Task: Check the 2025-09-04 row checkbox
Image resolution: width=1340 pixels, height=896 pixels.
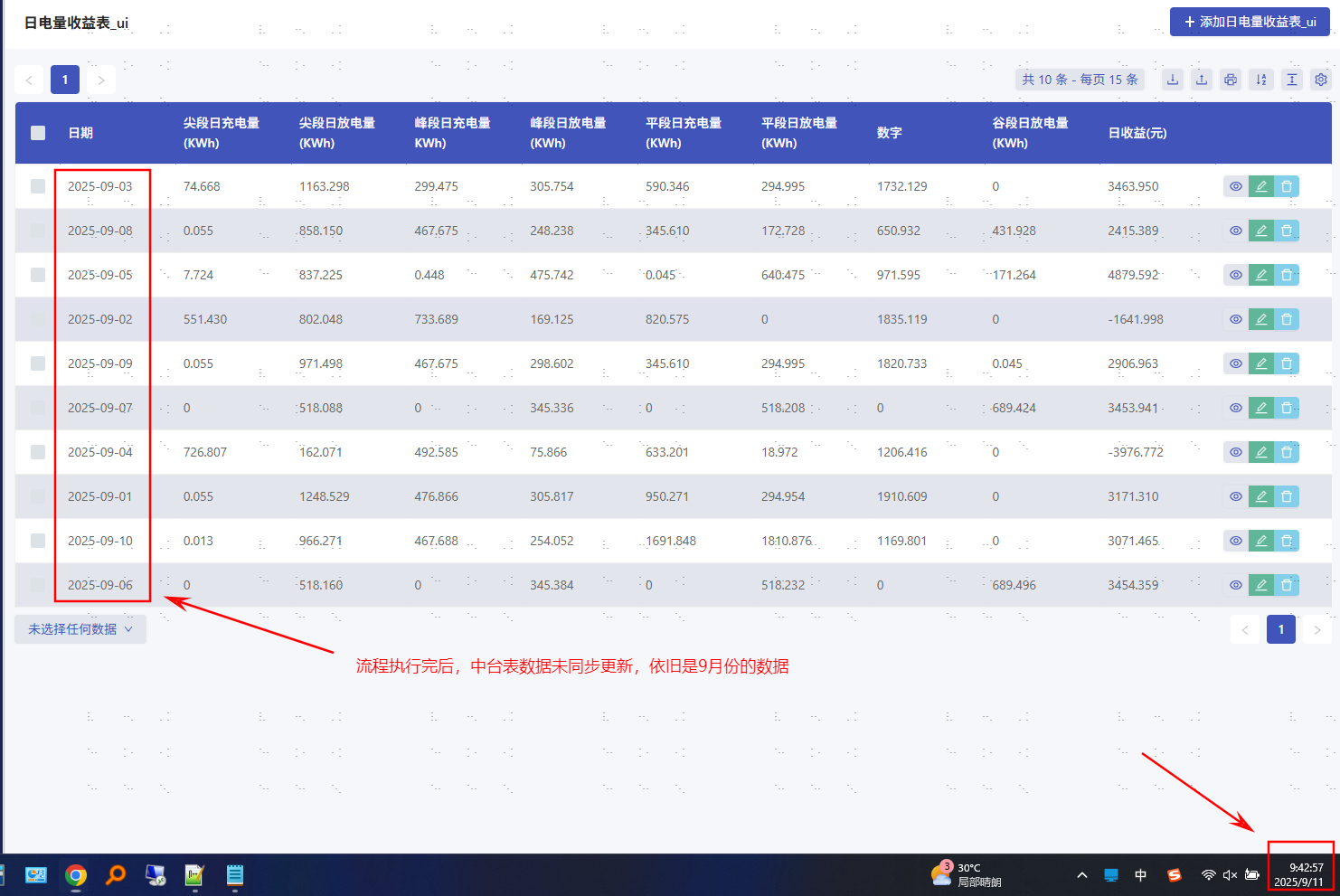Action: [x=38, y=452]
